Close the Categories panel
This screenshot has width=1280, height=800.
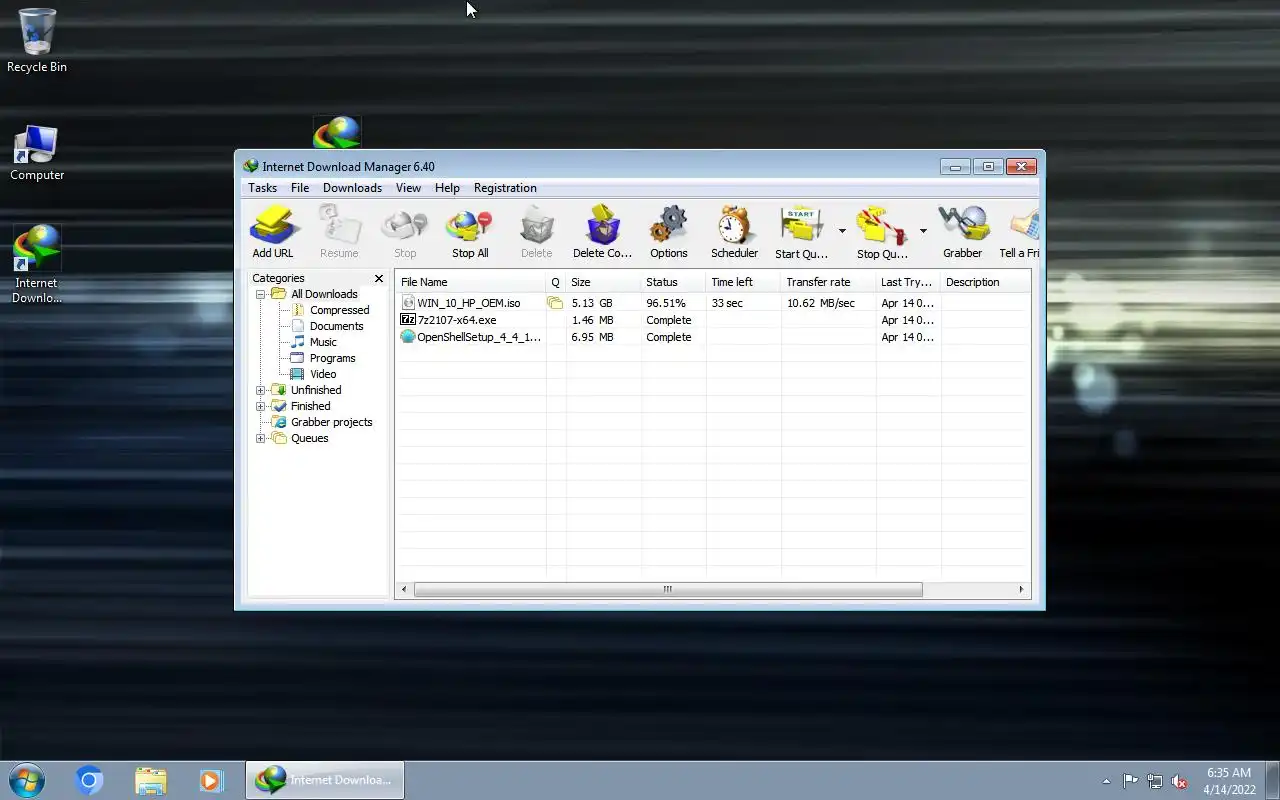tap(379, 279)
